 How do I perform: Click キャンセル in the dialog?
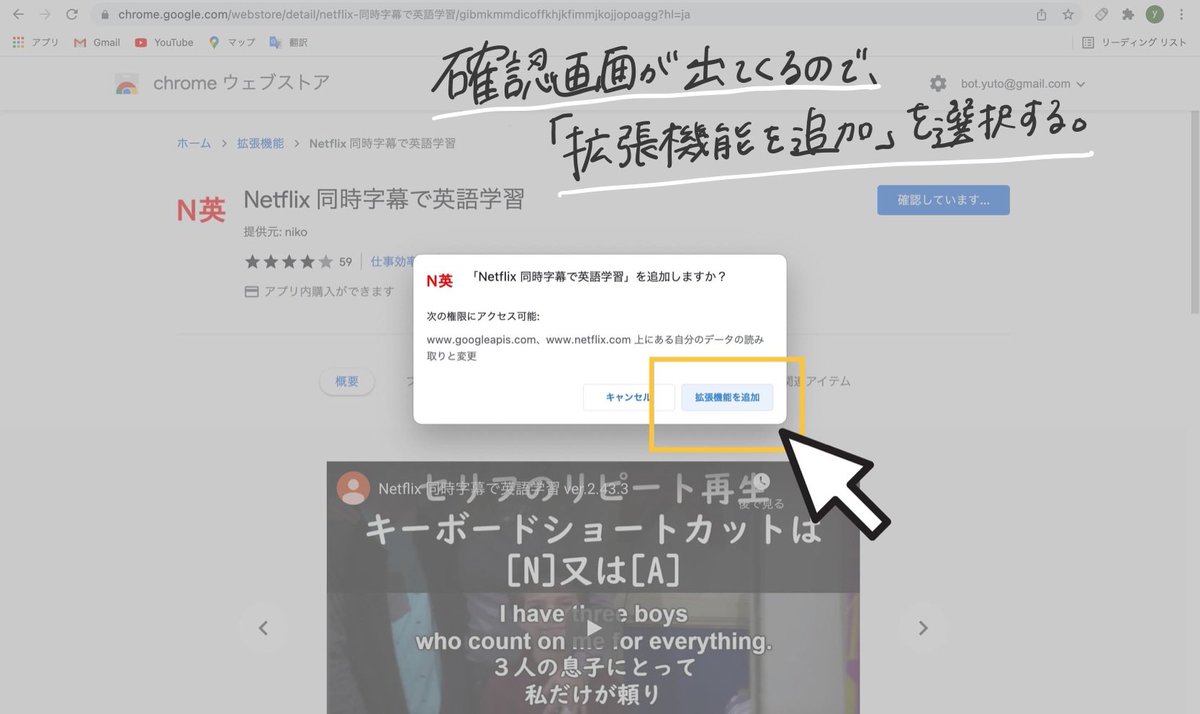pyautogui.click(x=629, y=397)
